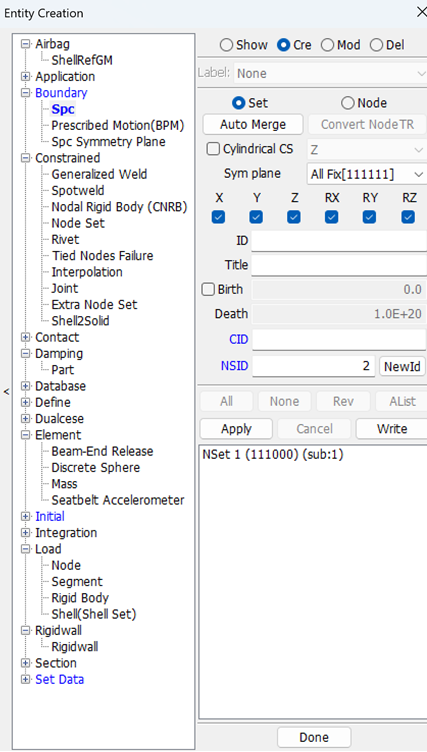This screenshot has height=752, width=427.
Task: Collapse the Rigidwall tree node
Action: tap(25, 631)
